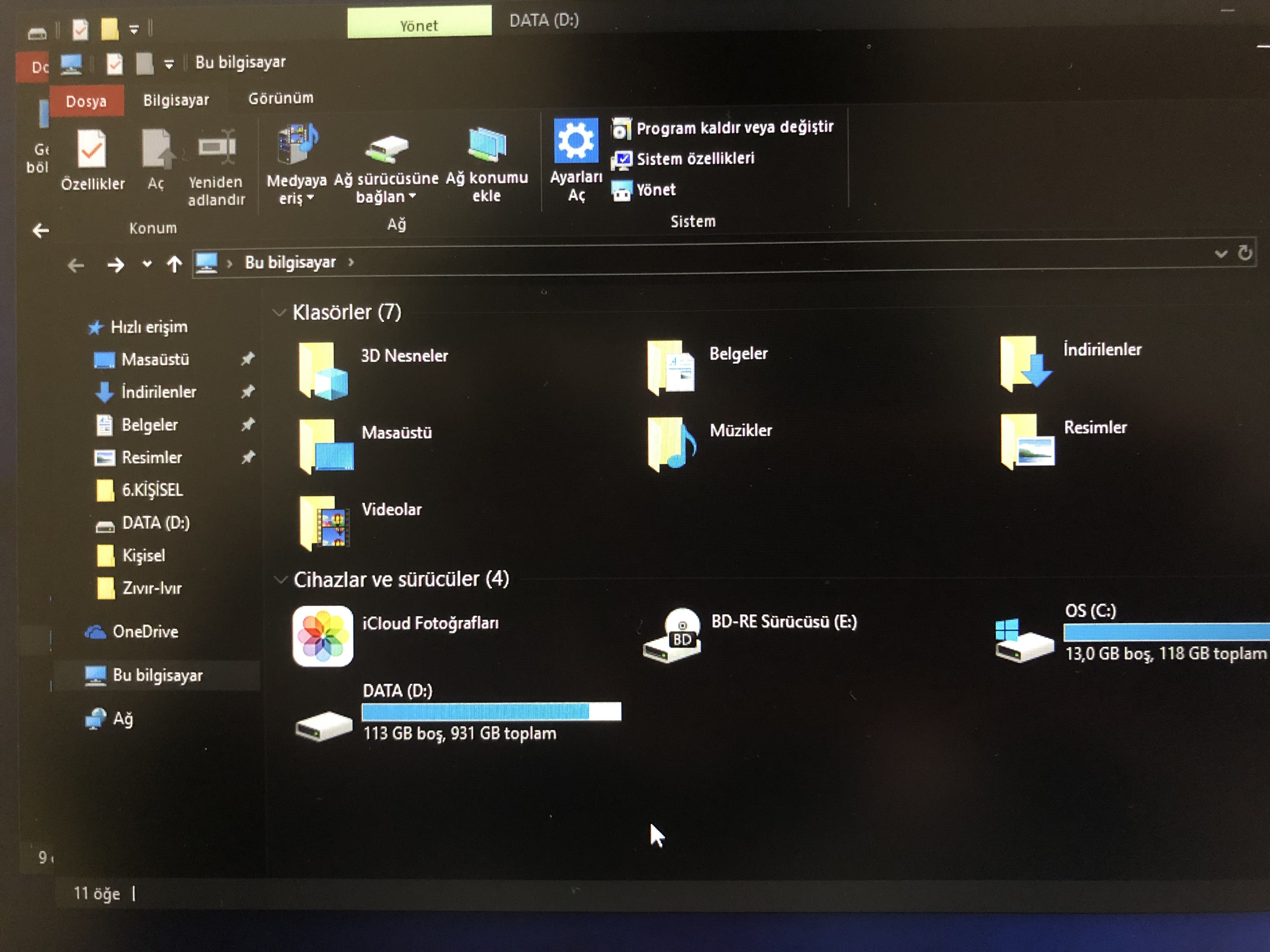The height and width of the screenshot is (952, 1270).
Task: Select 6.KİŞİSEL folder in sidebar
Action: pos(140,490)
